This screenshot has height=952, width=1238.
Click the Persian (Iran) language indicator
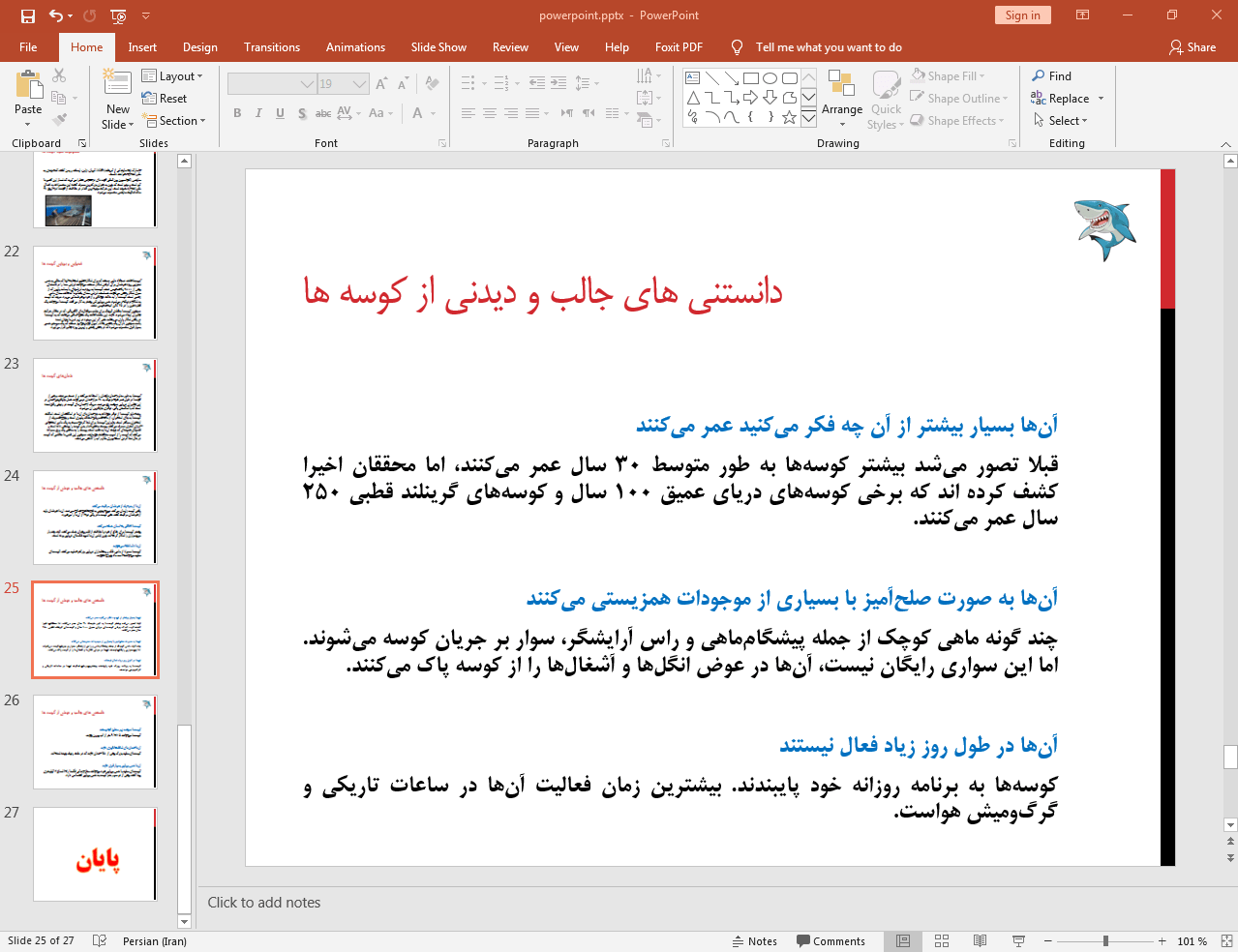tap(155, 941)
